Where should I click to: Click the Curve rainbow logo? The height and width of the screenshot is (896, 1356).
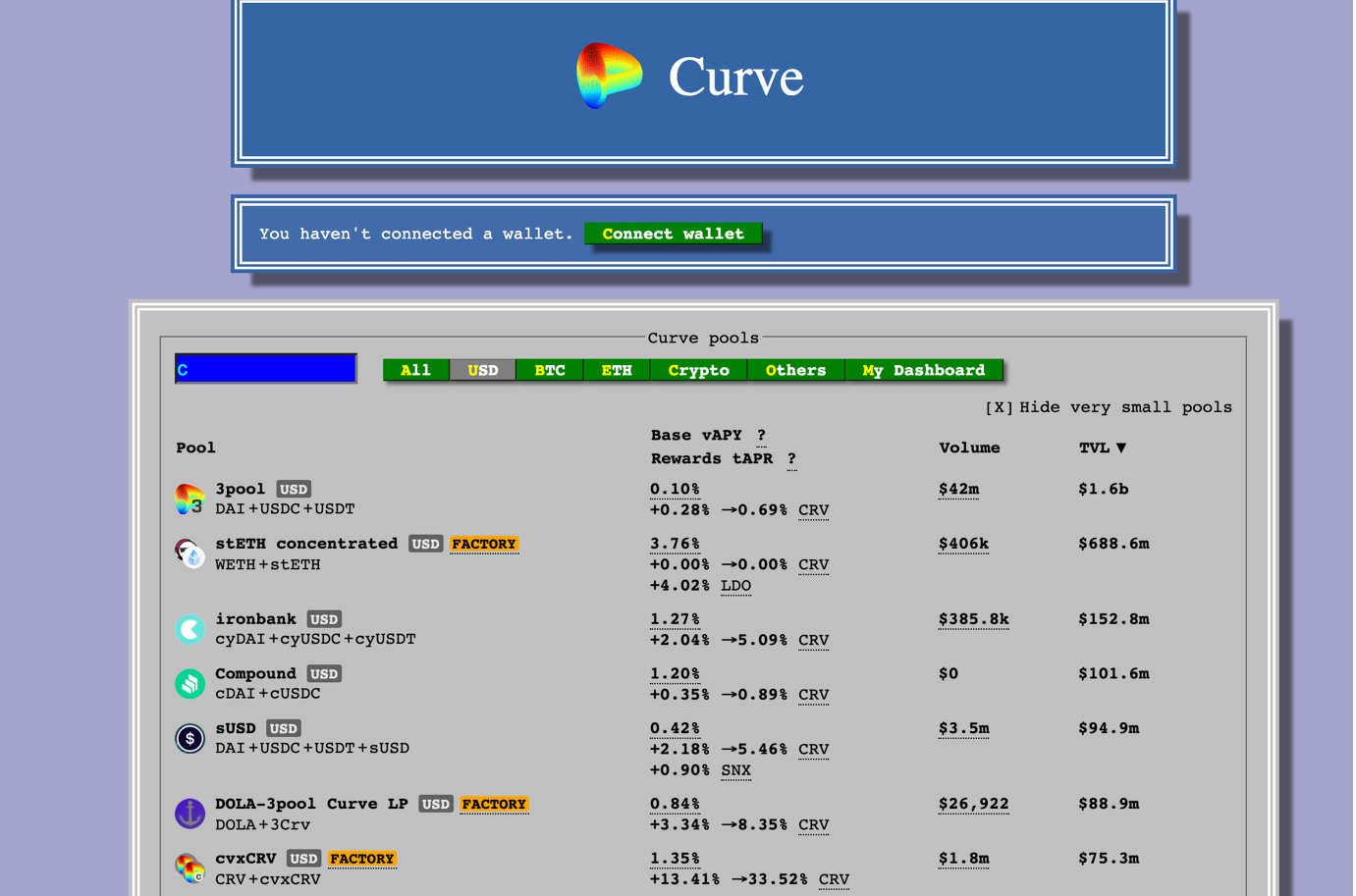tap(609, 76)
